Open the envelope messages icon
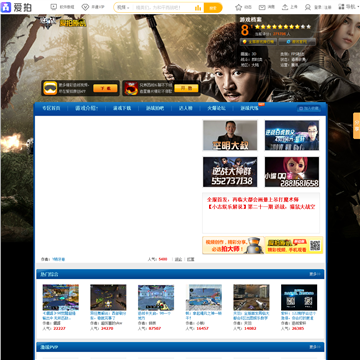The height and width of the screenshot is (360, 360). (262, 7)
